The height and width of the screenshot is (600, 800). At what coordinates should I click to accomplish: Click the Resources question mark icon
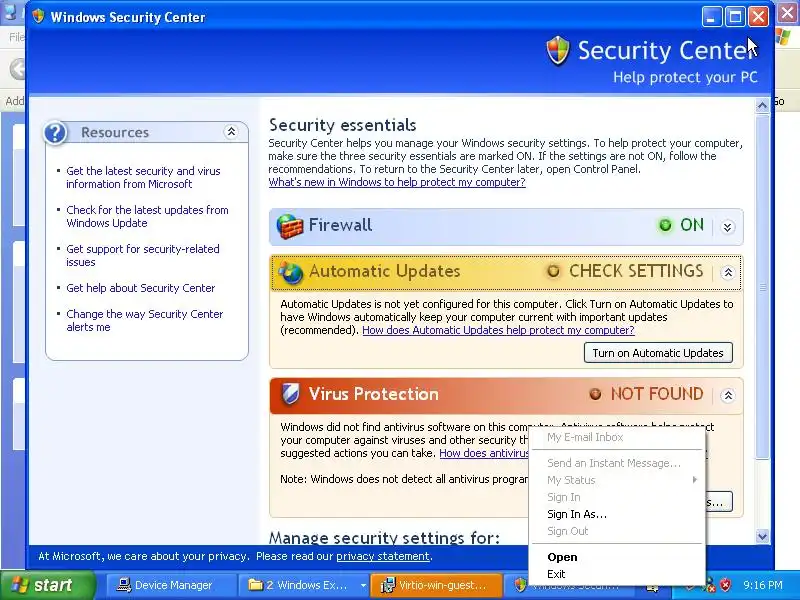(x=55, y=133)
